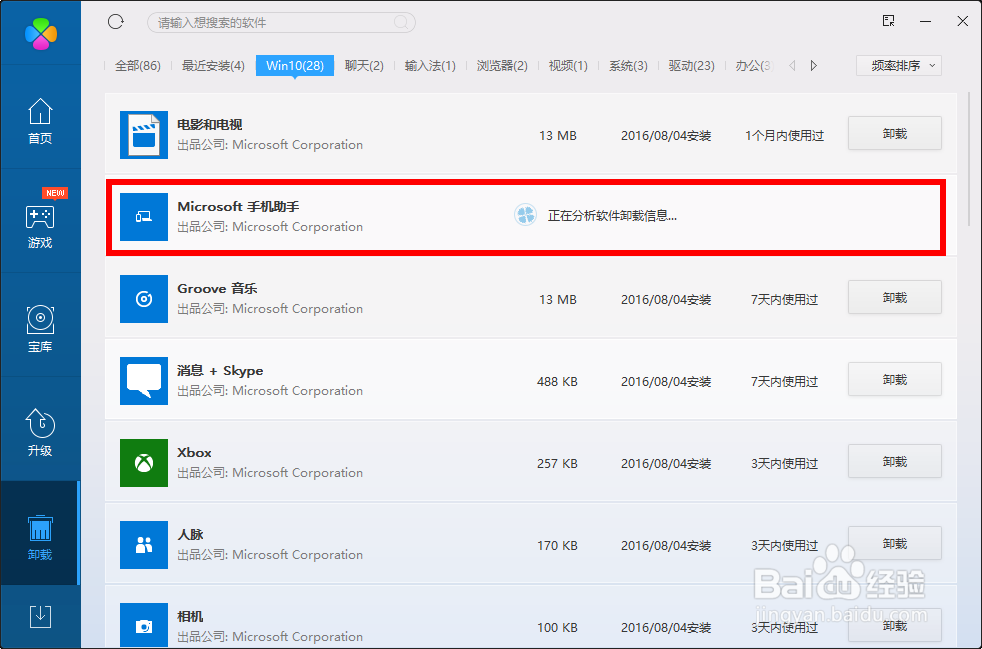Image resolution: width=982 pixels, height=649 pixels.
Task: Uninstall 相机 with its 卸载 button
Action: coord(895,626)
